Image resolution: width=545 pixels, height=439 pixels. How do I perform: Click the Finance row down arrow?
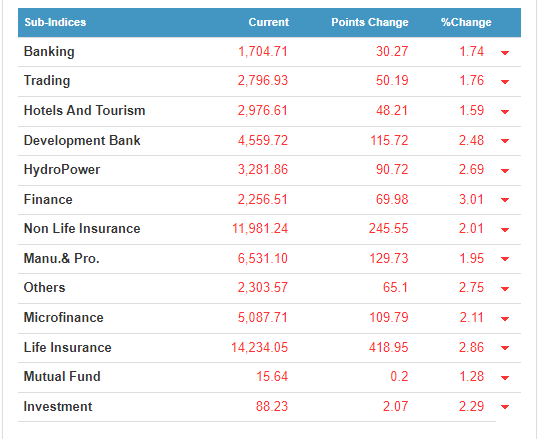pos(505,200)
